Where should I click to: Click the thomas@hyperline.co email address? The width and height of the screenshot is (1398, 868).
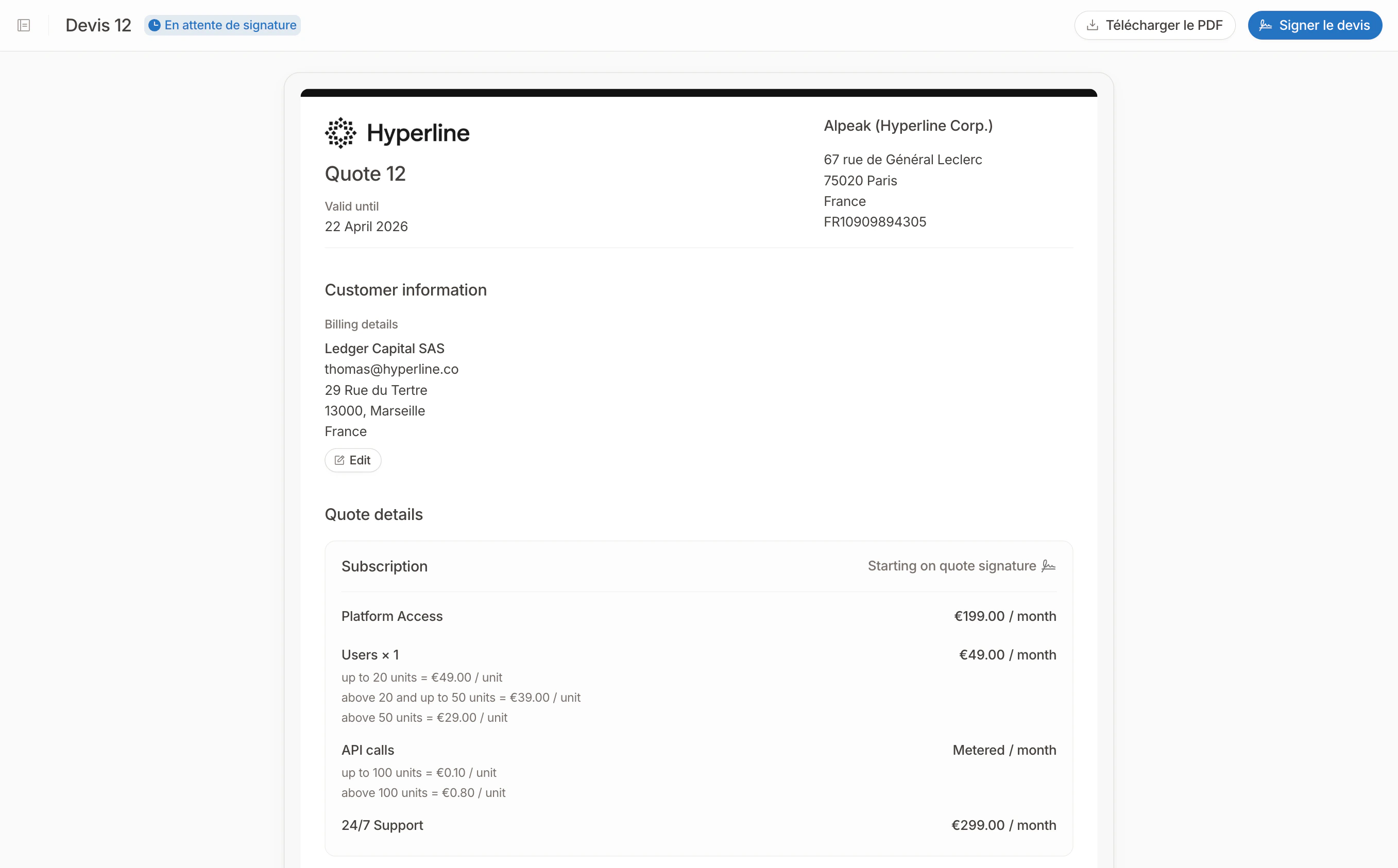391,369
